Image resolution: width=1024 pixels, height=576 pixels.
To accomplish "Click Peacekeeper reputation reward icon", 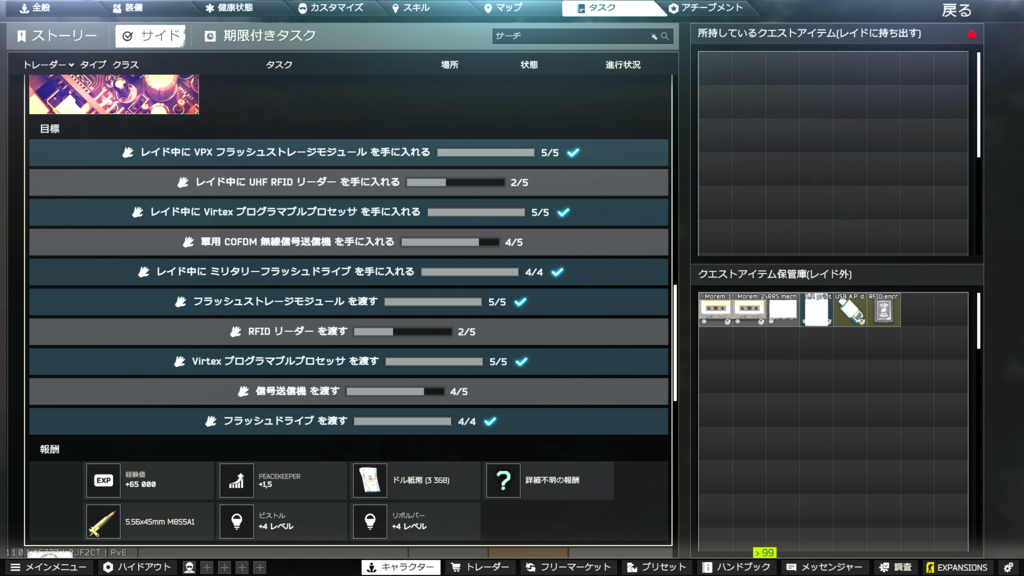I will pos(236,481).
